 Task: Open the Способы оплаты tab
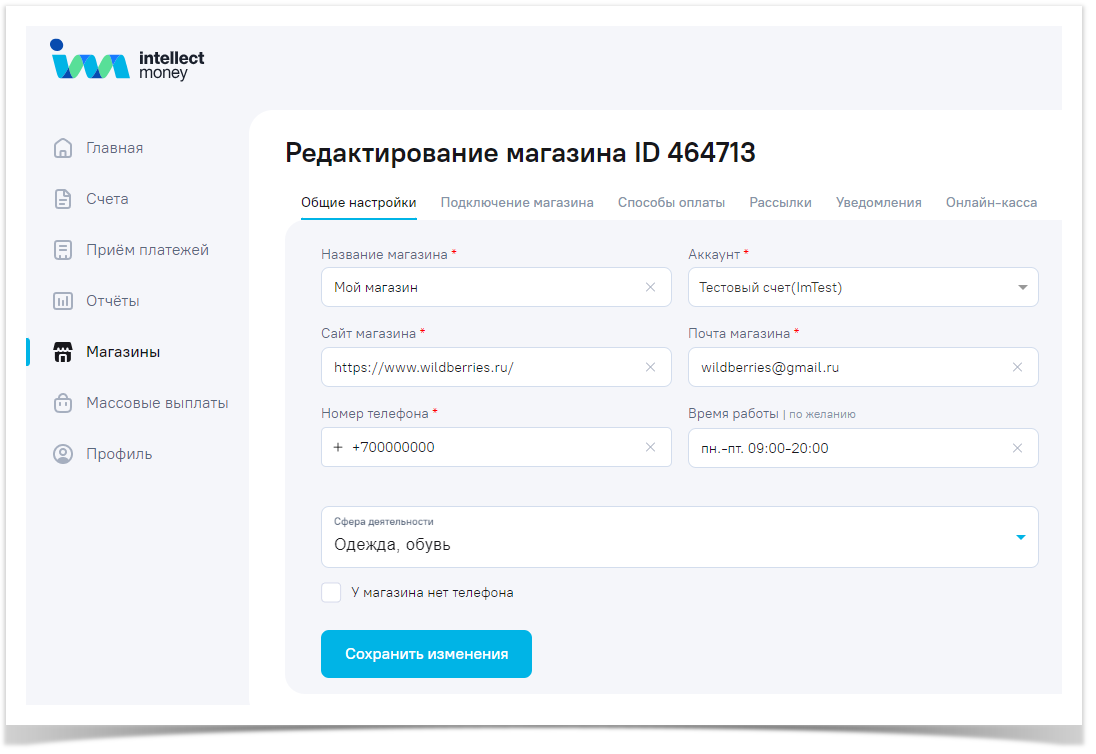click(x=671, y=202)
